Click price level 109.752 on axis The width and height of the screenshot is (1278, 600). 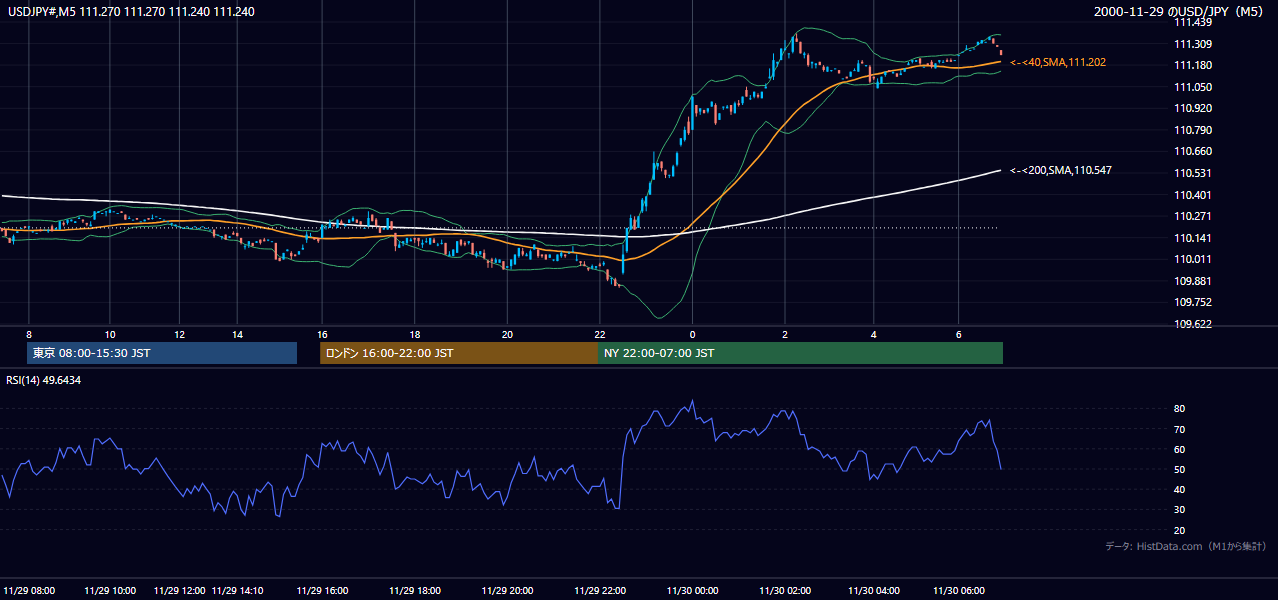click(x=1193, y=302)
